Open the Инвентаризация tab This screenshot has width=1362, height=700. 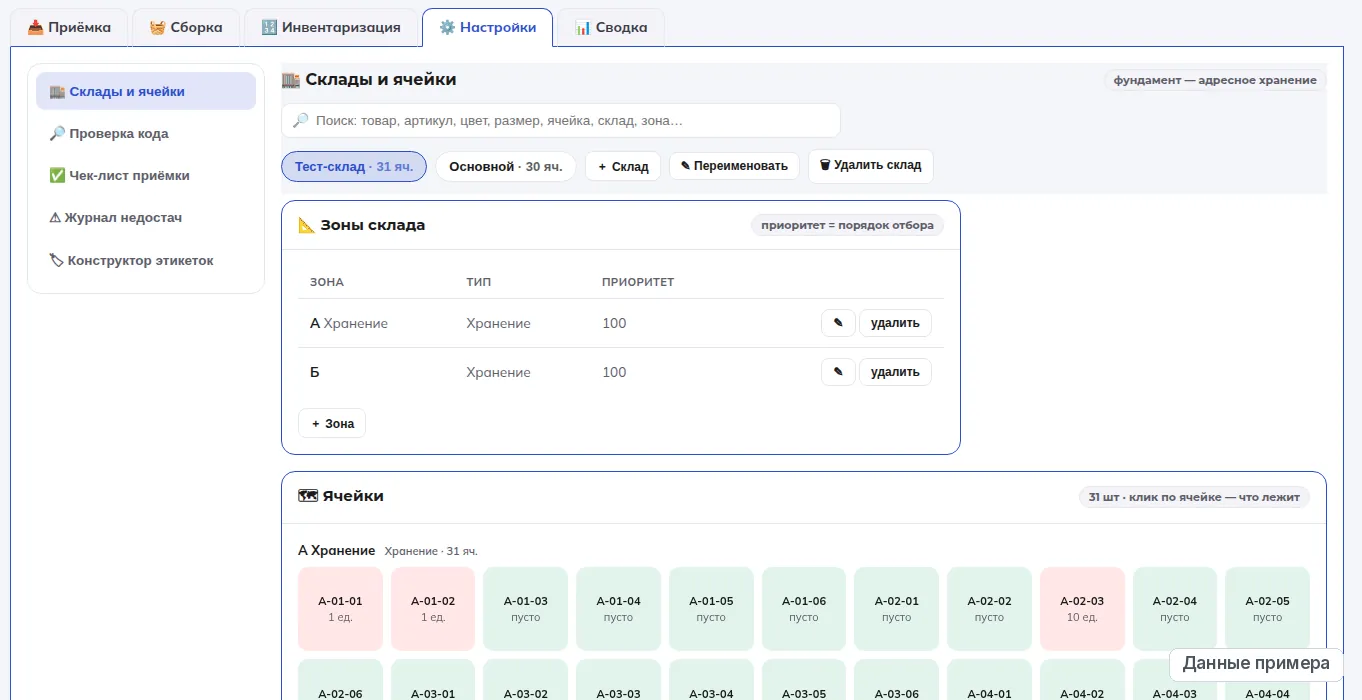click(331, 27)
